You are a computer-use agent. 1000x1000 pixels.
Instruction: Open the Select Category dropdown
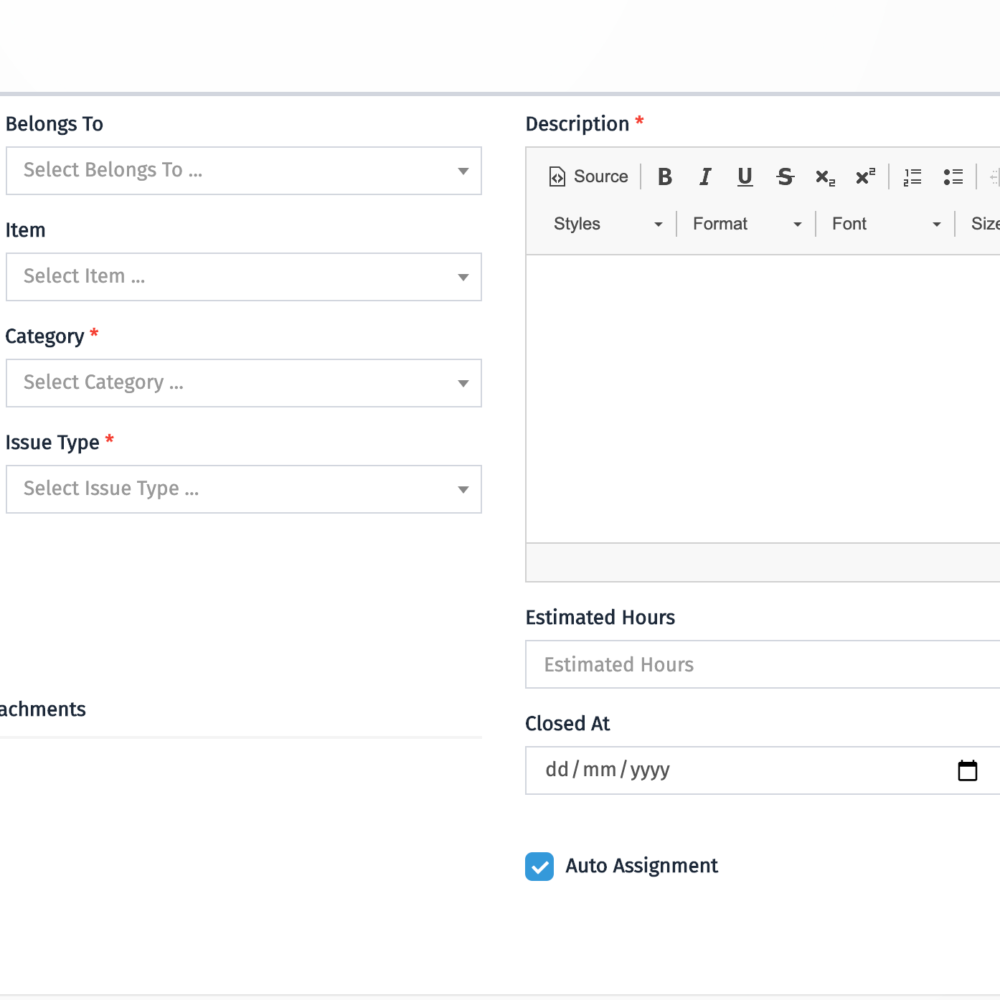[x=243, y=383]
